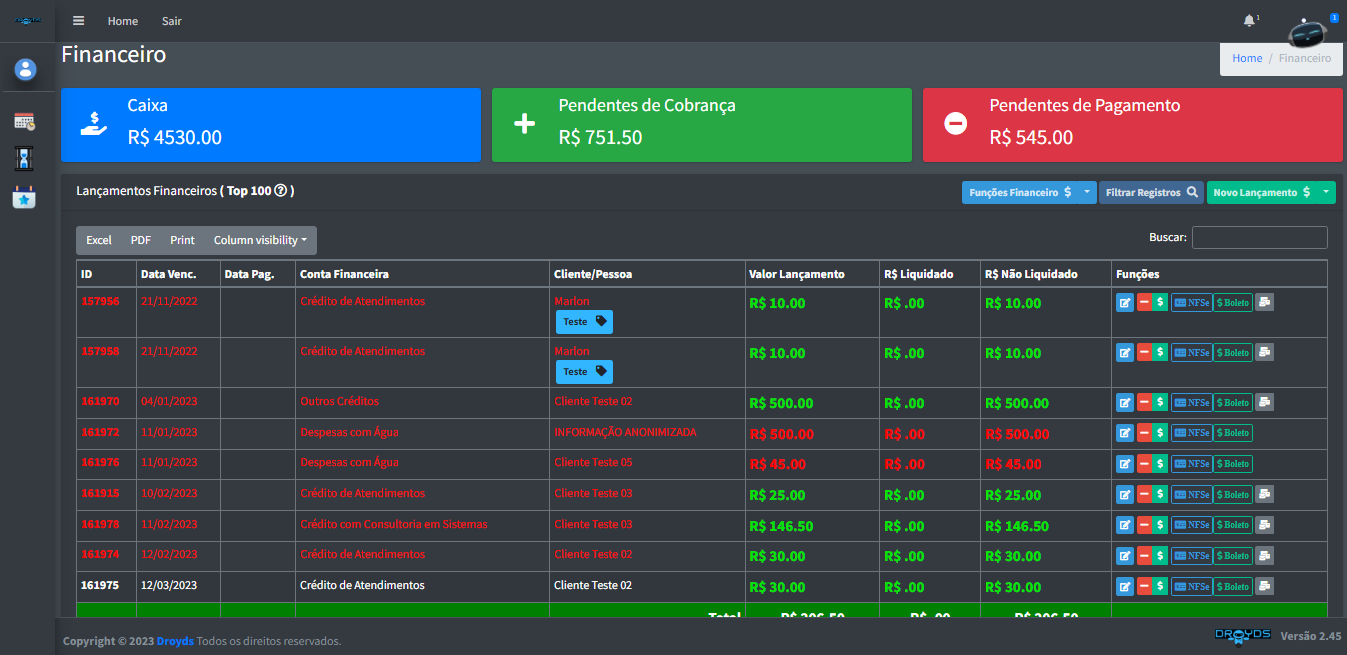Sort table by ID column header
Image resolution: width=1347 pixels, height=655 pixels.
107,274
